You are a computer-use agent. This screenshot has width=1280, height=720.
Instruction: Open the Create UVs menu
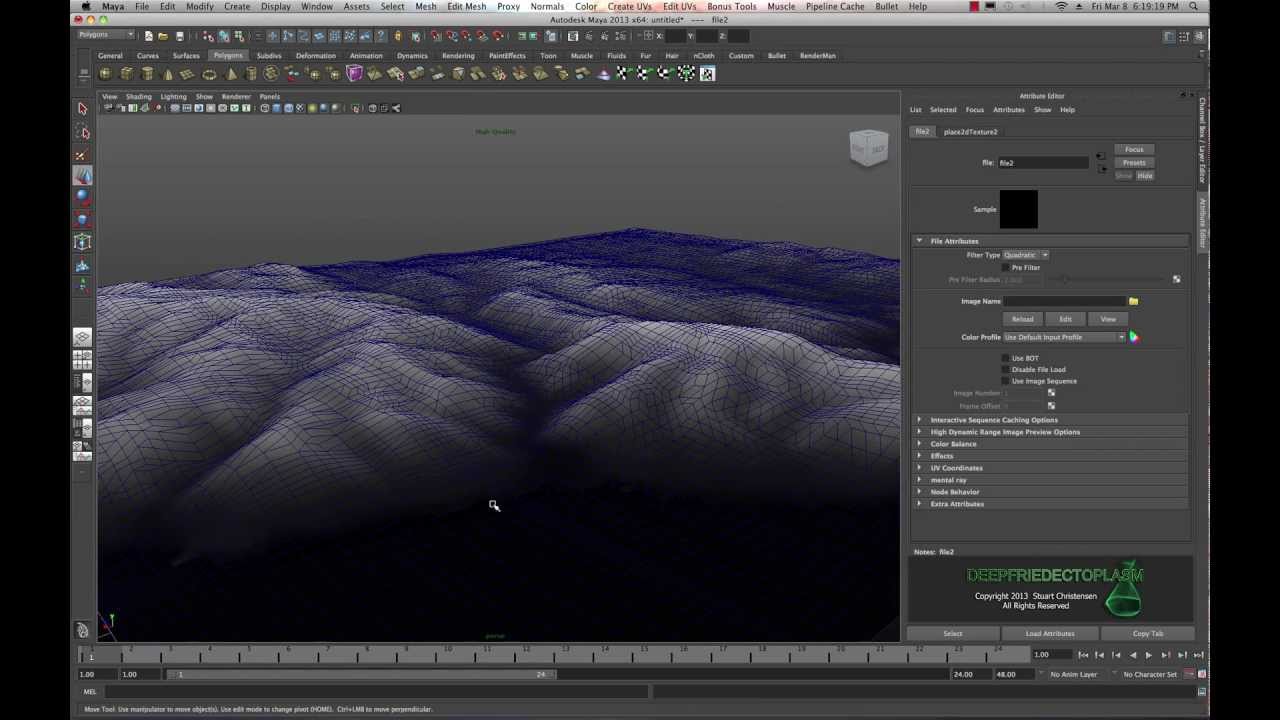click(x=629, y=6)
